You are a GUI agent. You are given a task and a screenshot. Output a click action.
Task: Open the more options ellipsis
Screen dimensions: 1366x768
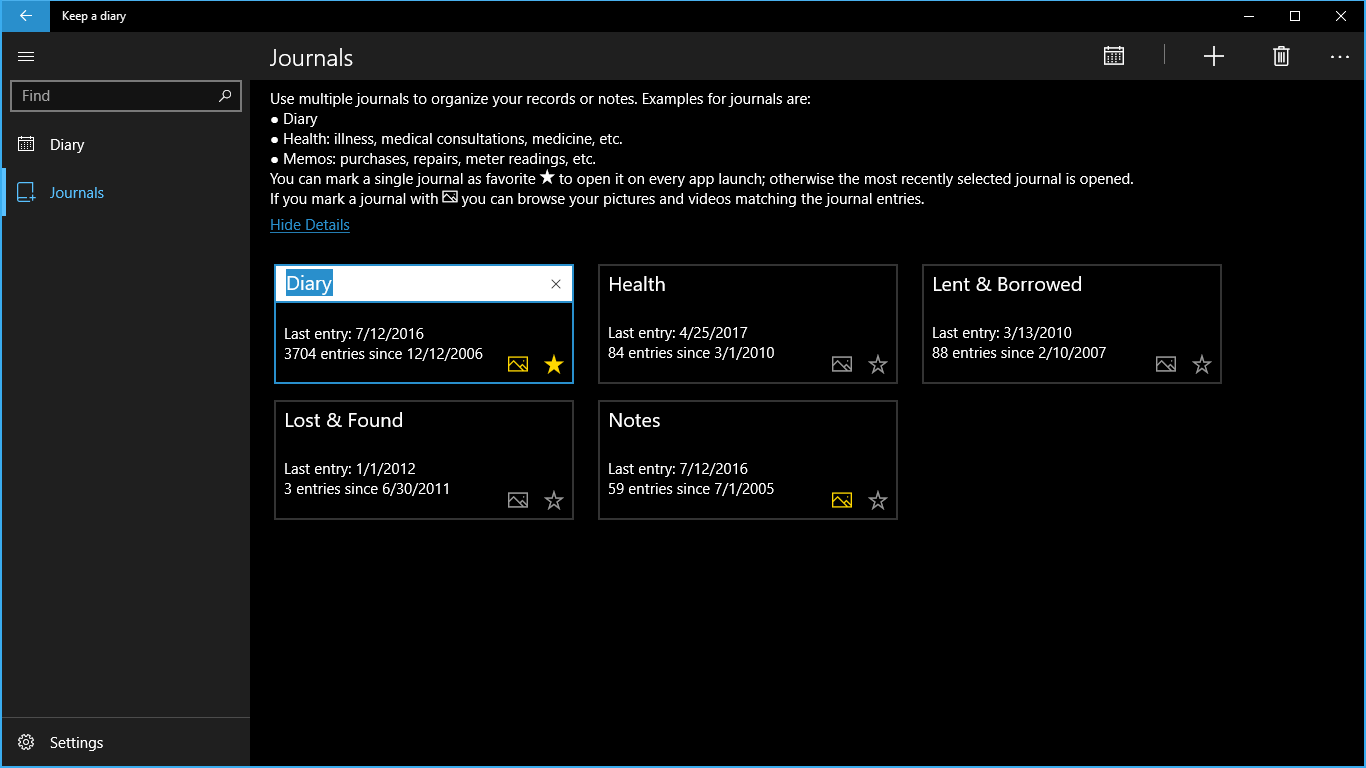[x=1340, y=57]
